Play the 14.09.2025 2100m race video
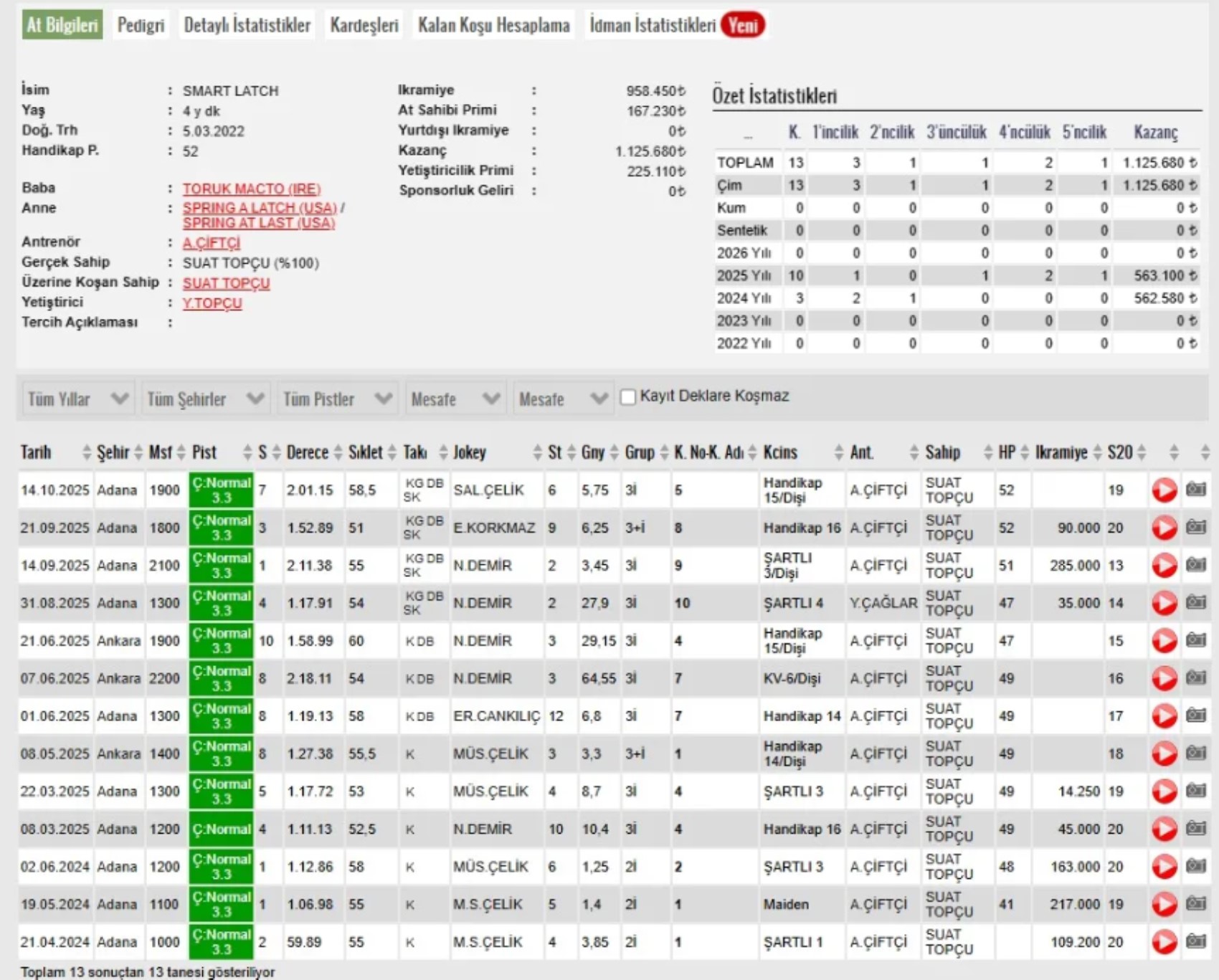 tap(1164, 566)
